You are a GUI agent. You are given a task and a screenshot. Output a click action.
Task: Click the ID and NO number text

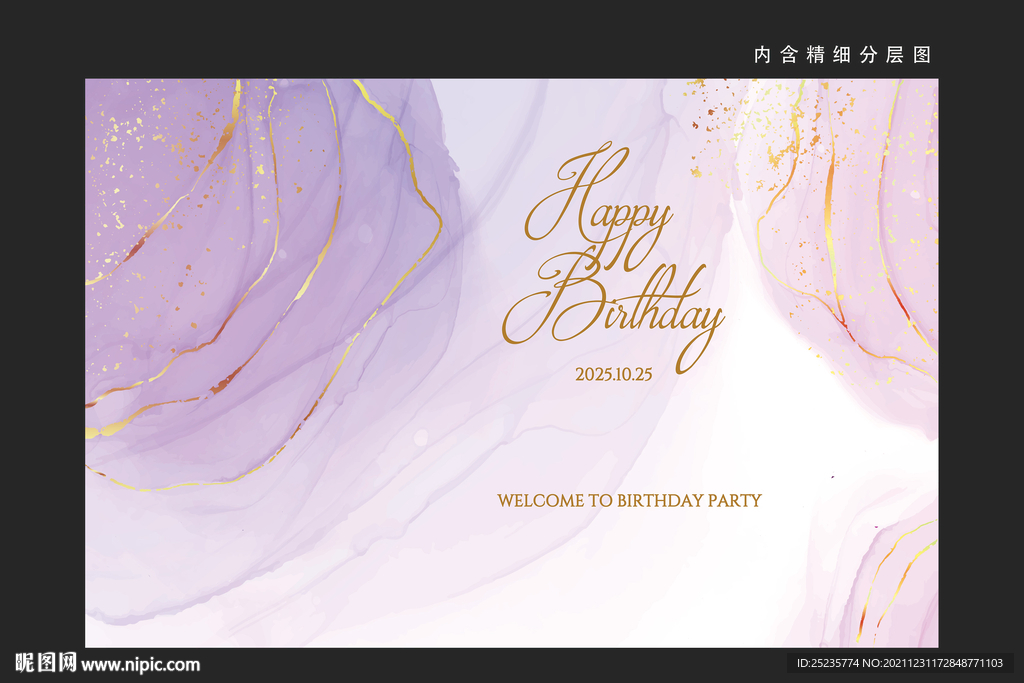[x=899, y=663]
